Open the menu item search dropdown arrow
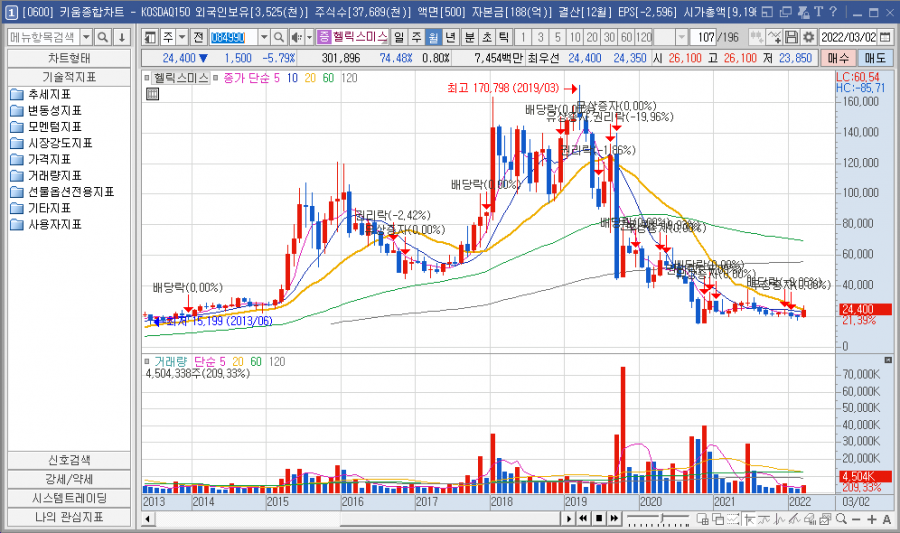Image resolution: width=900 pixels, height=533 pixels. pyautogui.click(x=86, y=37)
